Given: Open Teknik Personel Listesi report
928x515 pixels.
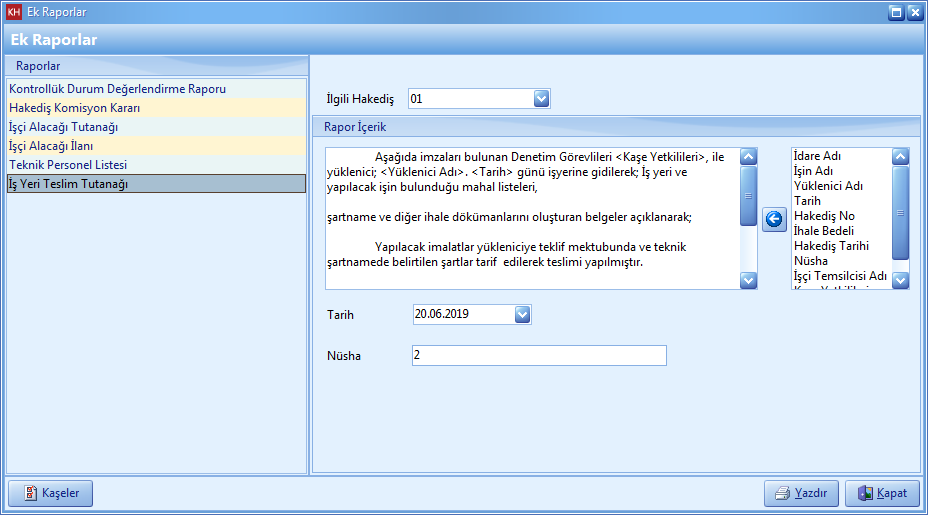Looking at the screenshot, I should point(68,165).
